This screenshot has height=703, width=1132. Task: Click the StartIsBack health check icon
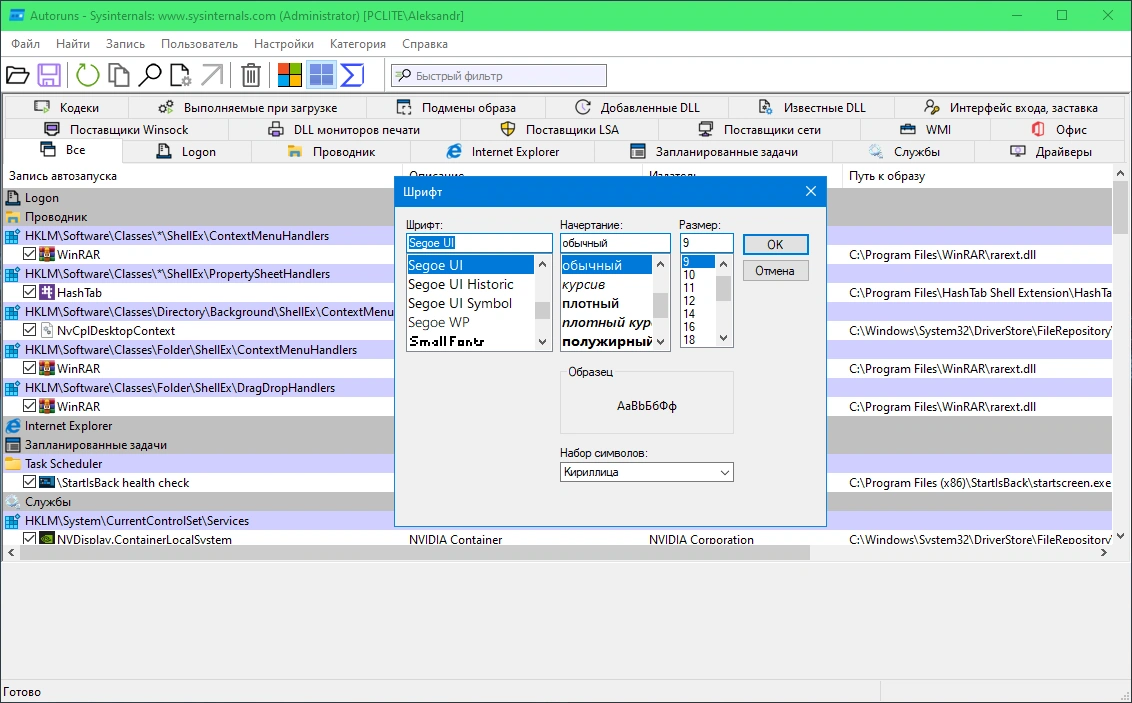click(47, 482)
